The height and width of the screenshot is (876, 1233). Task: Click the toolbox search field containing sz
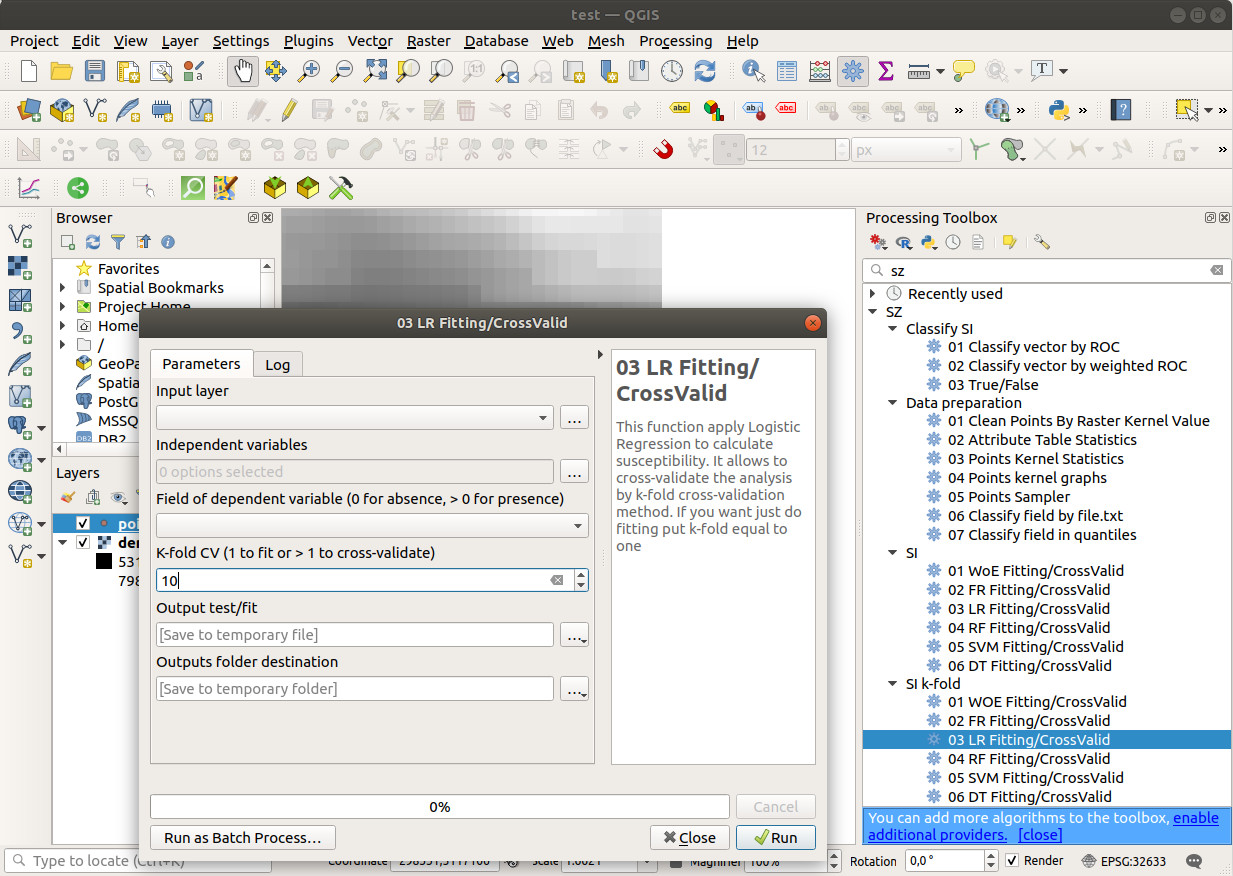tap(1046, 271)
